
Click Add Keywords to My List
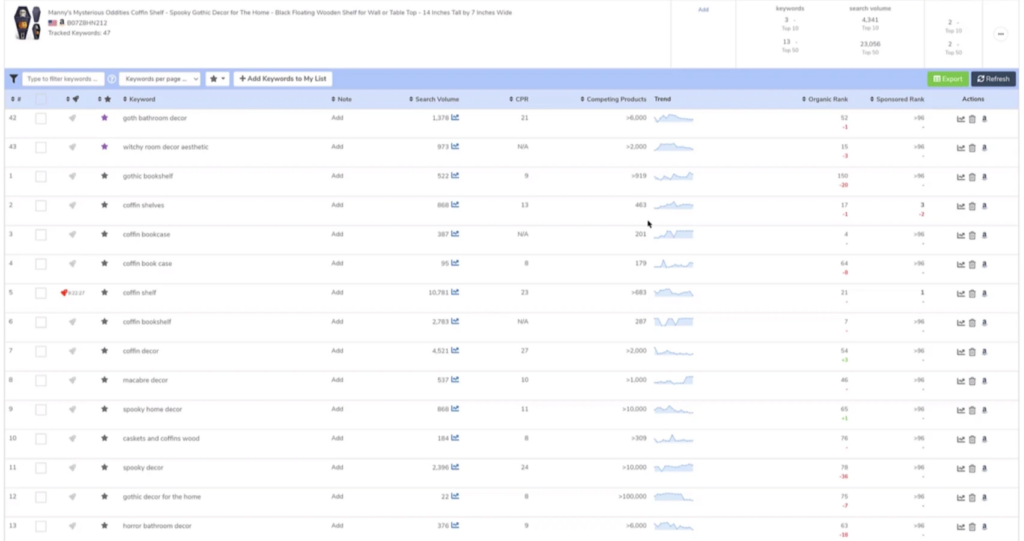(282, 78)
